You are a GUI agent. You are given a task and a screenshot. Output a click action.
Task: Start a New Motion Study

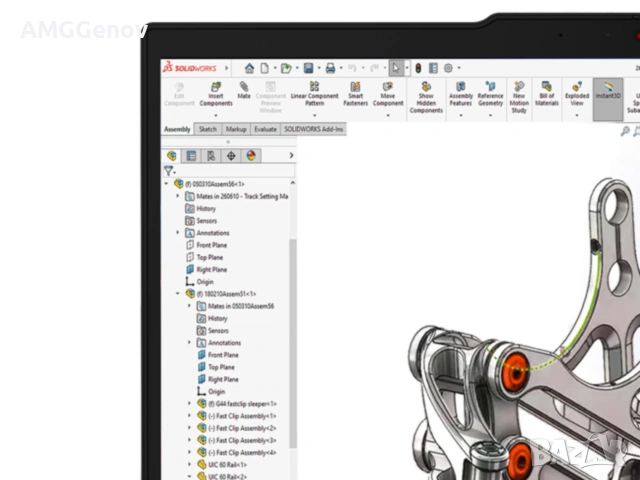(519, 98)
